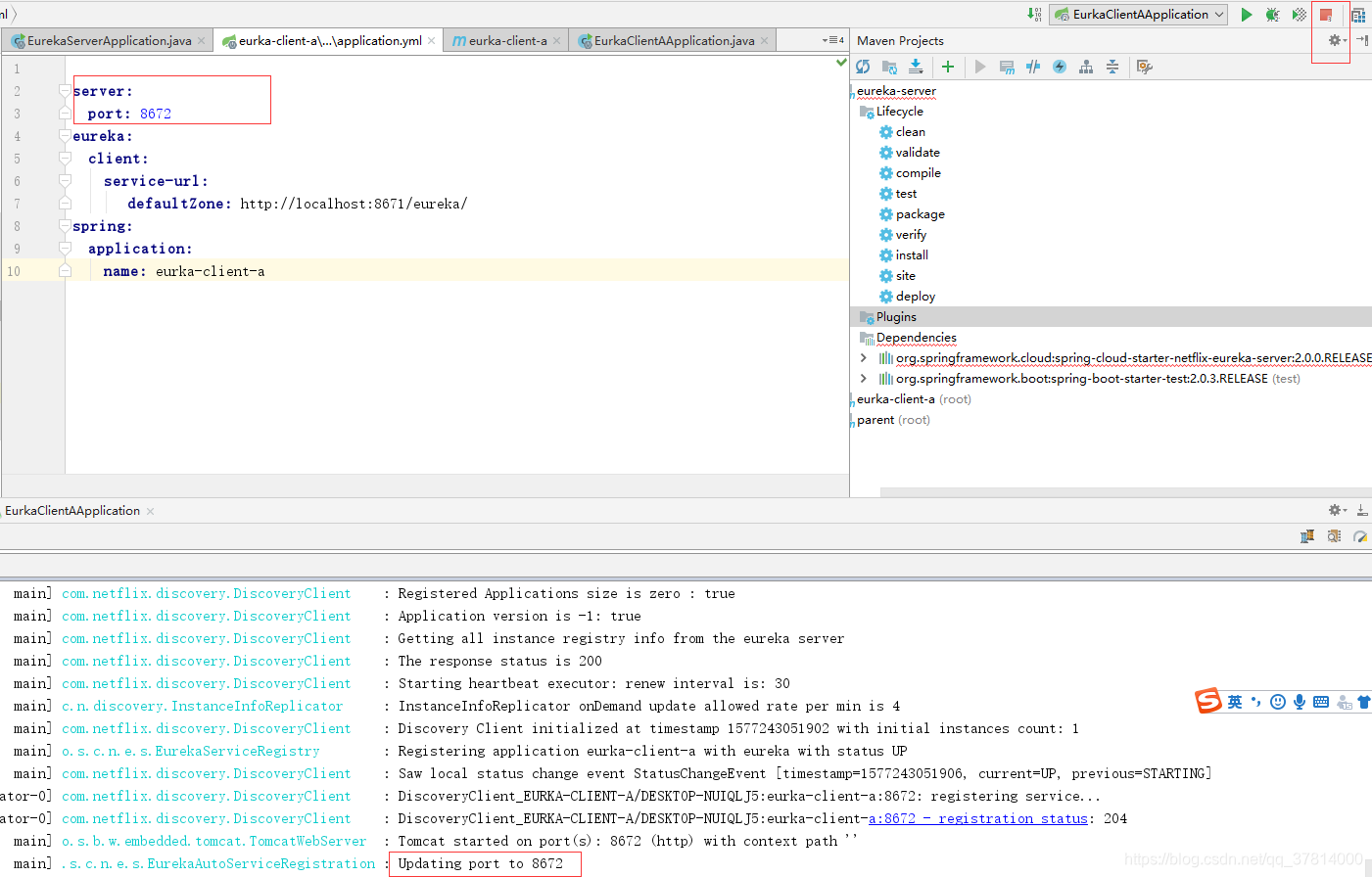Viewport: 1372px width, 877px height.
Task: Fold the spring block in the gutter
Action: pos(65,226)
